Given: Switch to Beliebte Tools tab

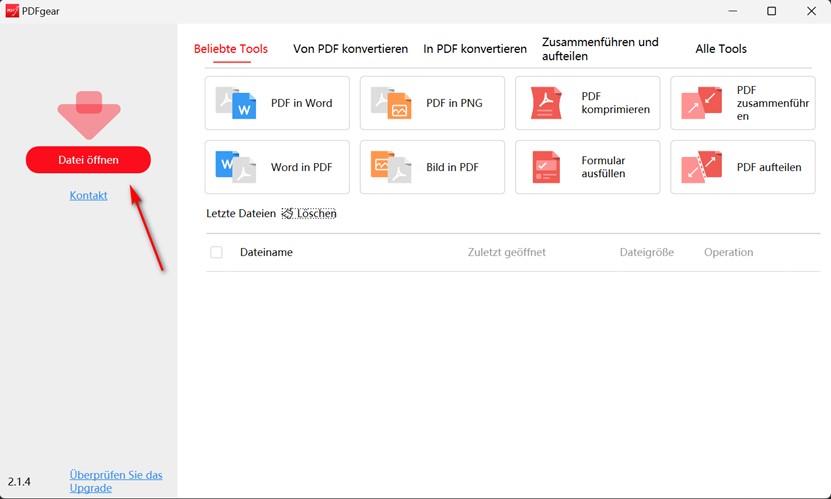Looking at the screenshot, I should pos(231,49).
